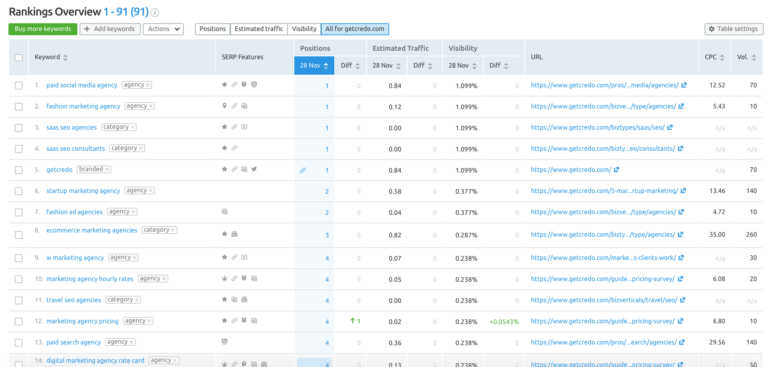The height and width of the screenshot is (367, 768).
Task: Click the Add keywords button
Action: click(110, 29)
